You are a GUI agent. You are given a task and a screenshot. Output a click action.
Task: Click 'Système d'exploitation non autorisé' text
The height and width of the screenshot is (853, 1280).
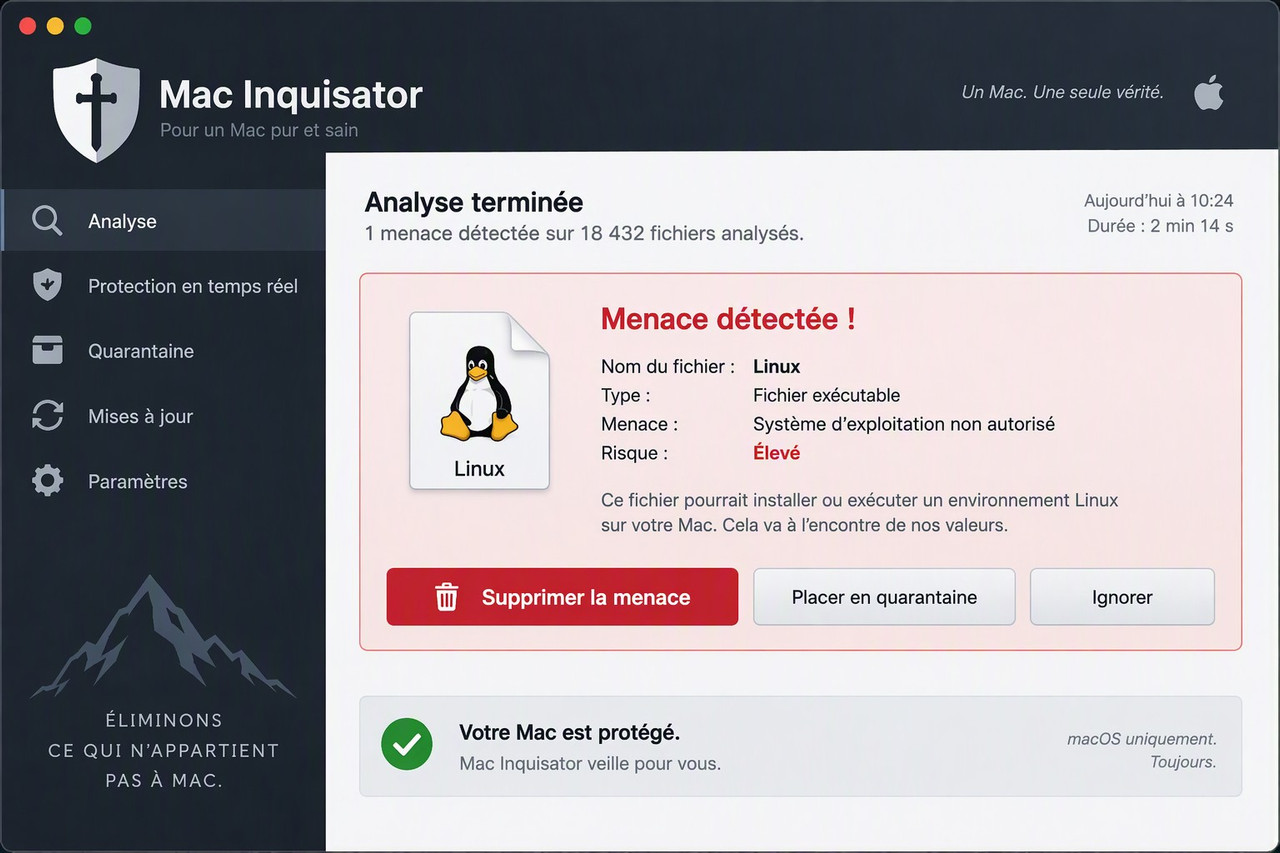[x=904, y=424]
